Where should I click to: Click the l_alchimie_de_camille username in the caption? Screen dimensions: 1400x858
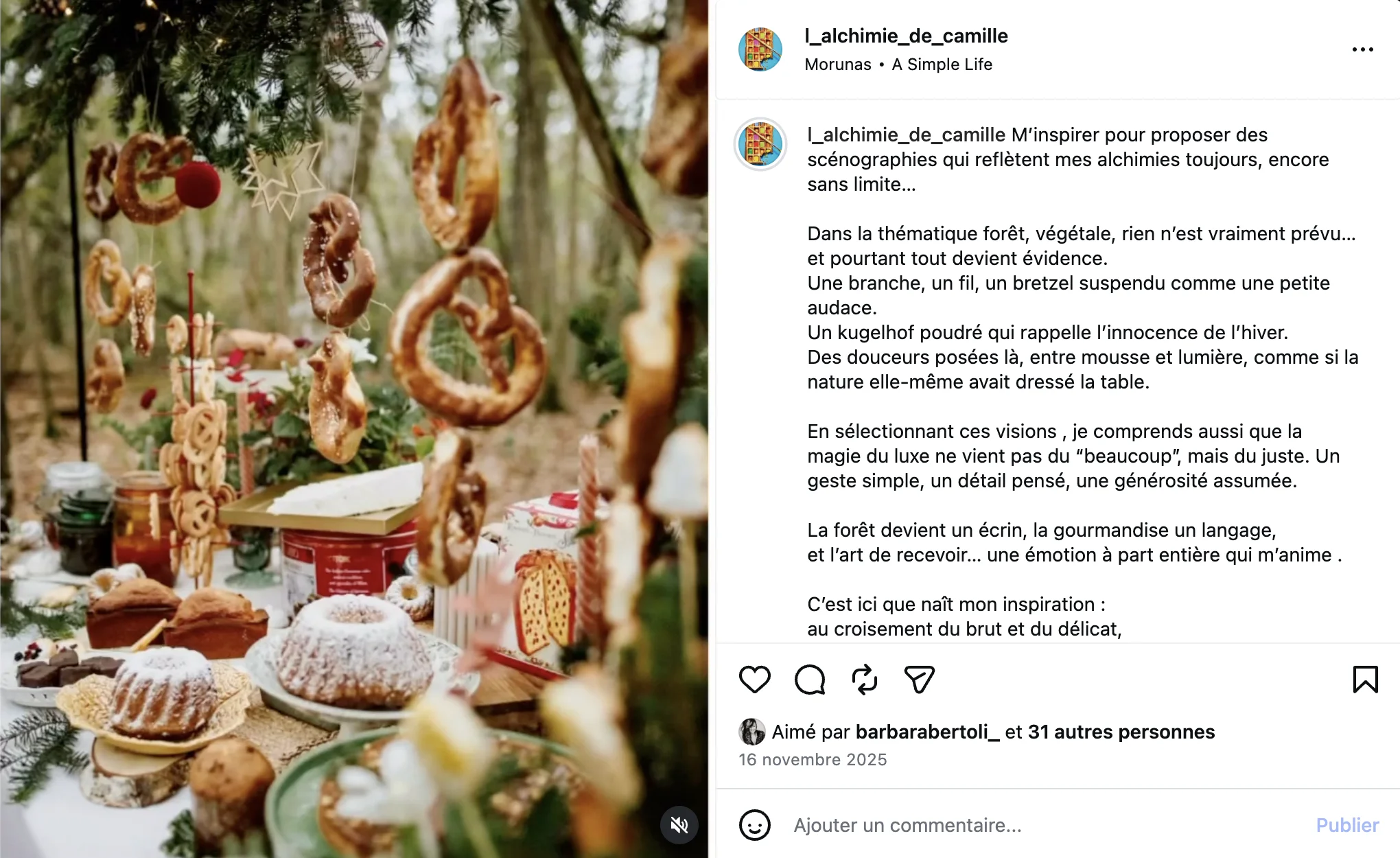click(x=906, y=135)
